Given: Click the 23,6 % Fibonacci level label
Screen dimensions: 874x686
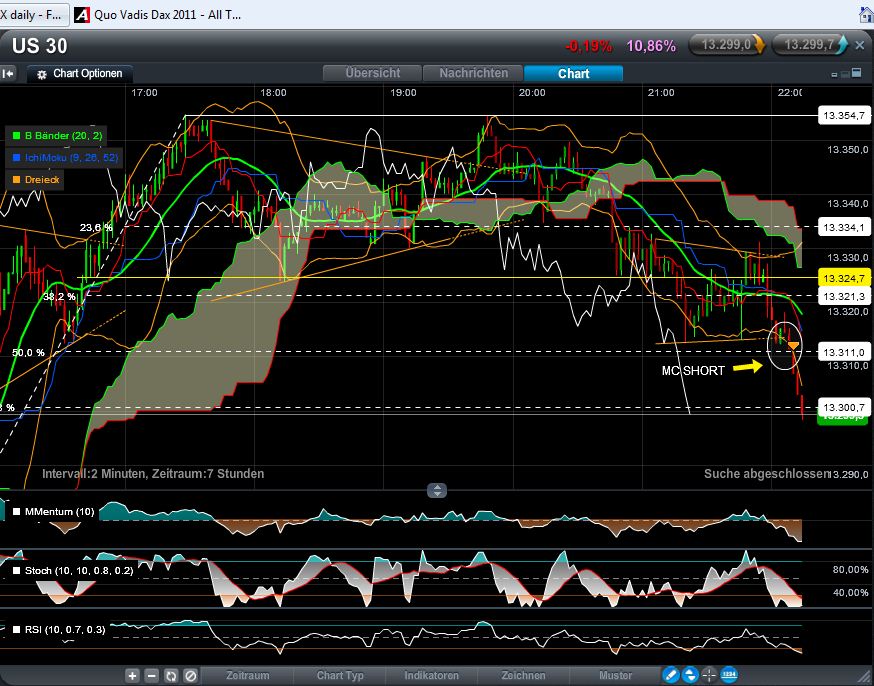Looking at the screenshot, I should pyautogui.click(x=96, y=227).
